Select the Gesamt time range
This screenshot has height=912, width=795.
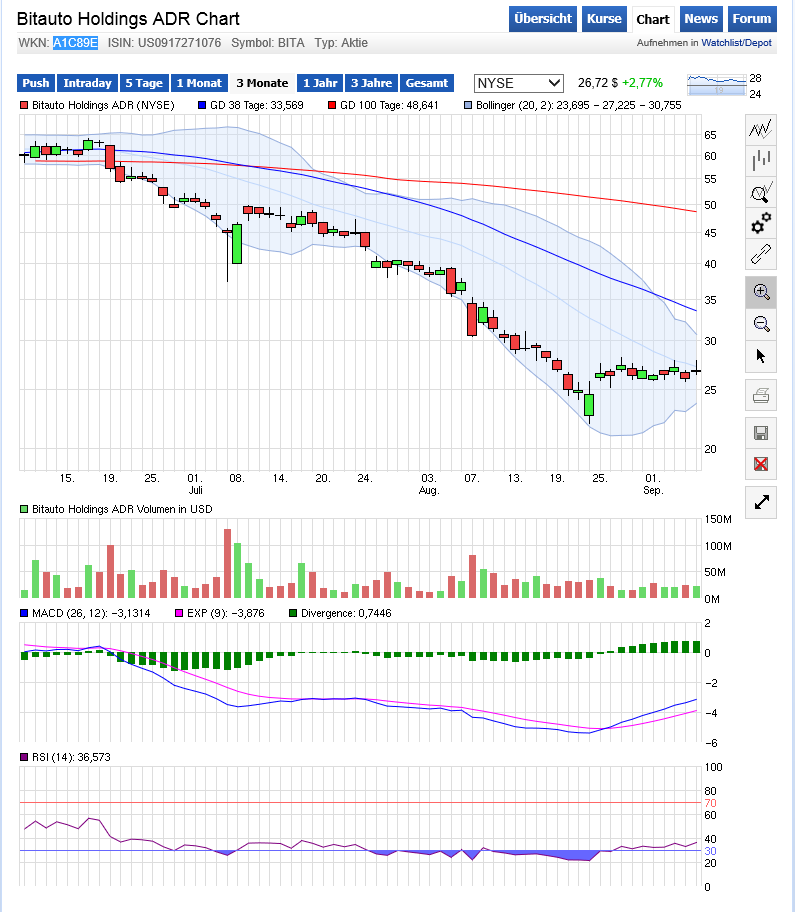click(x=427, y=83)
